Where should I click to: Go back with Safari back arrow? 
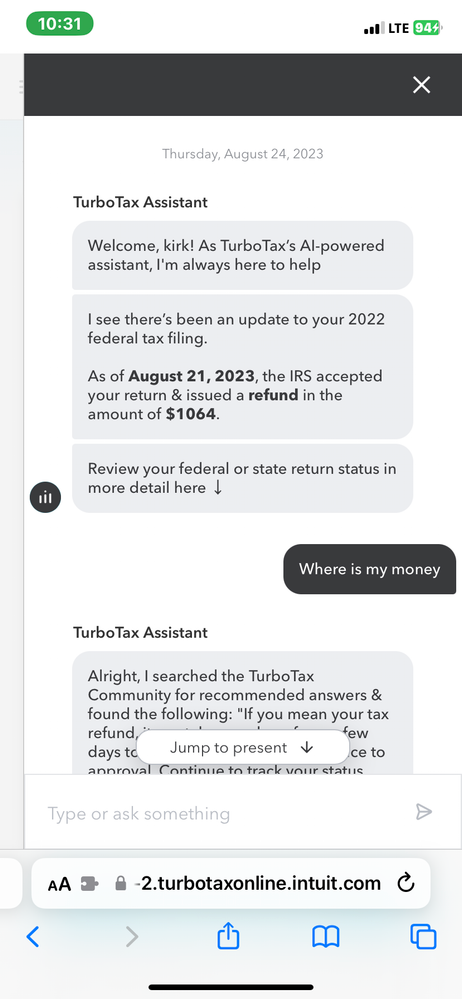click(x=33, y=937)
